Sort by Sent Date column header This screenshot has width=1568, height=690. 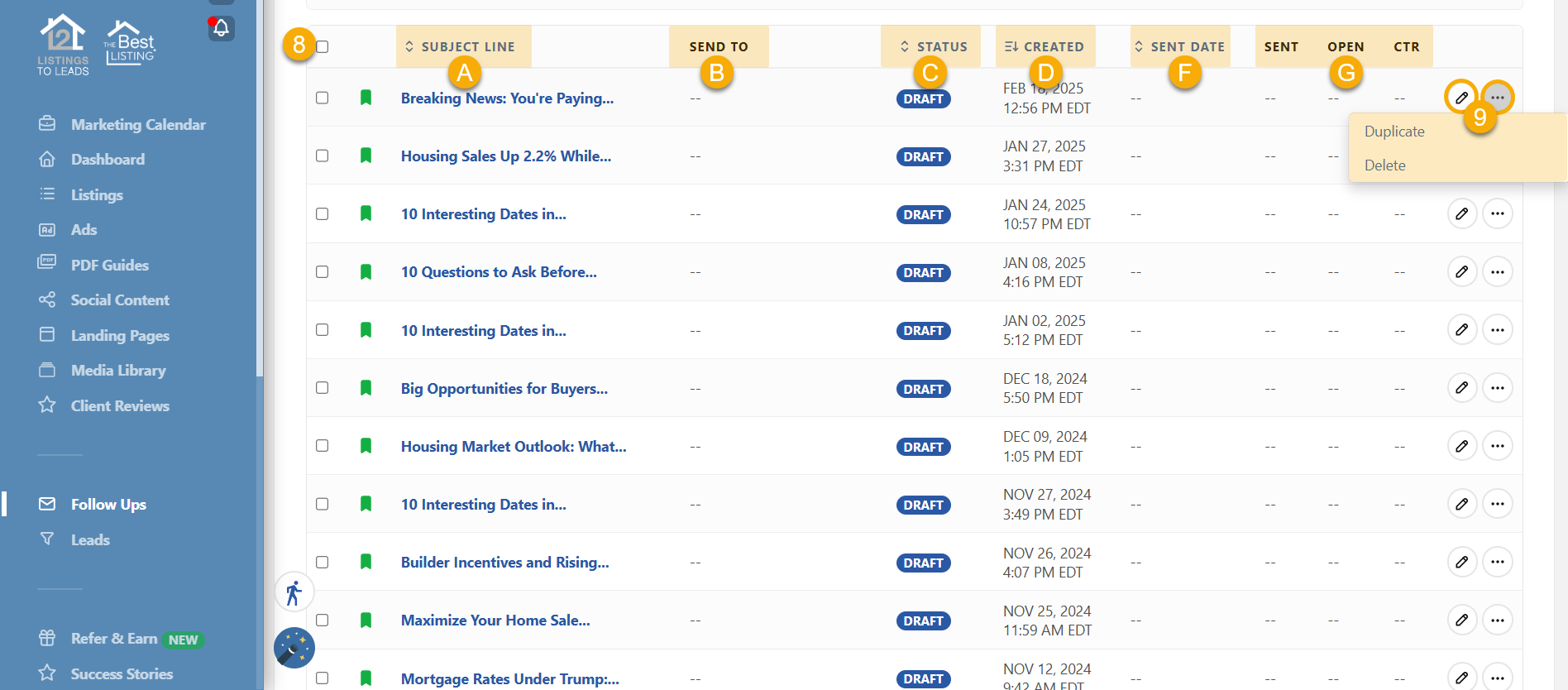click(1179, 46)
